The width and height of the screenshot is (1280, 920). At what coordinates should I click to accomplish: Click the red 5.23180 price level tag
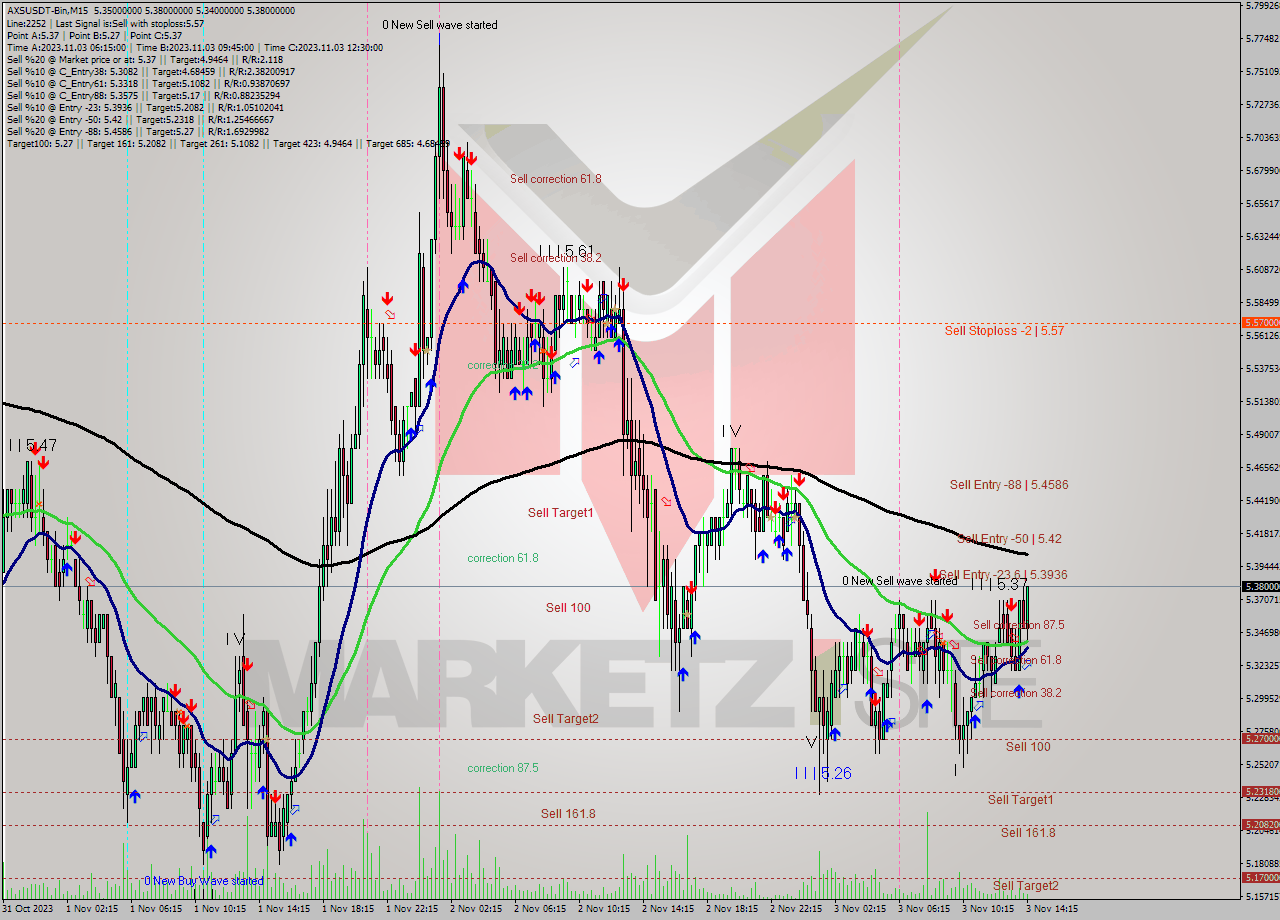pos(1260,792)
